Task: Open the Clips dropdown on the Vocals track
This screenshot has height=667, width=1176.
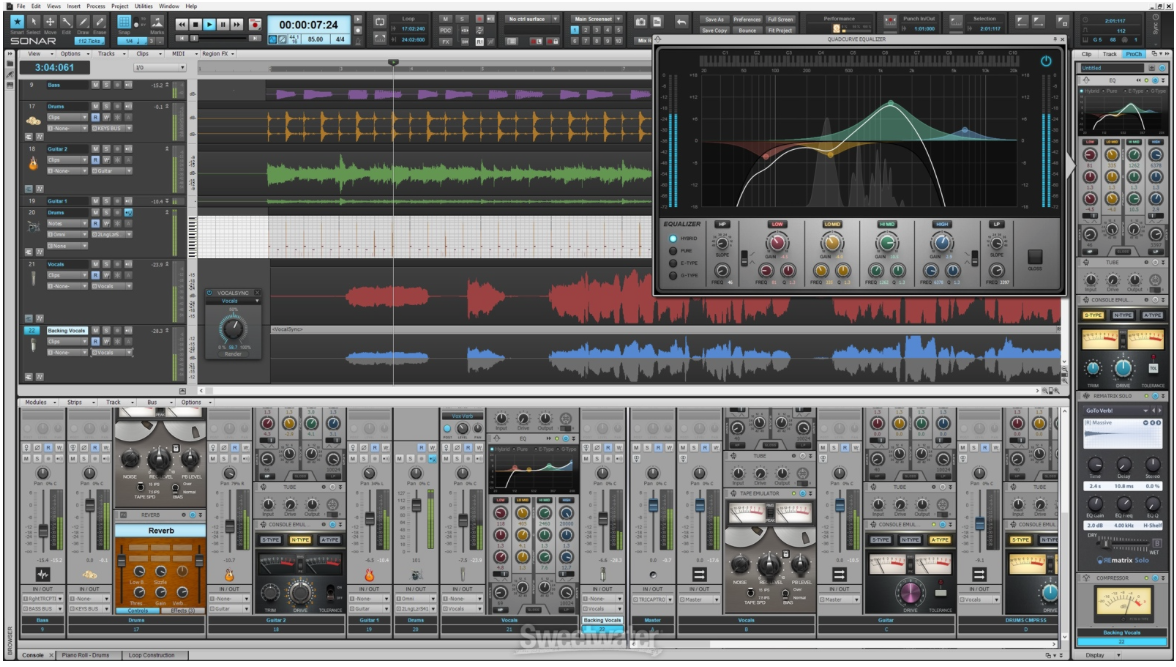Action: 66,273
